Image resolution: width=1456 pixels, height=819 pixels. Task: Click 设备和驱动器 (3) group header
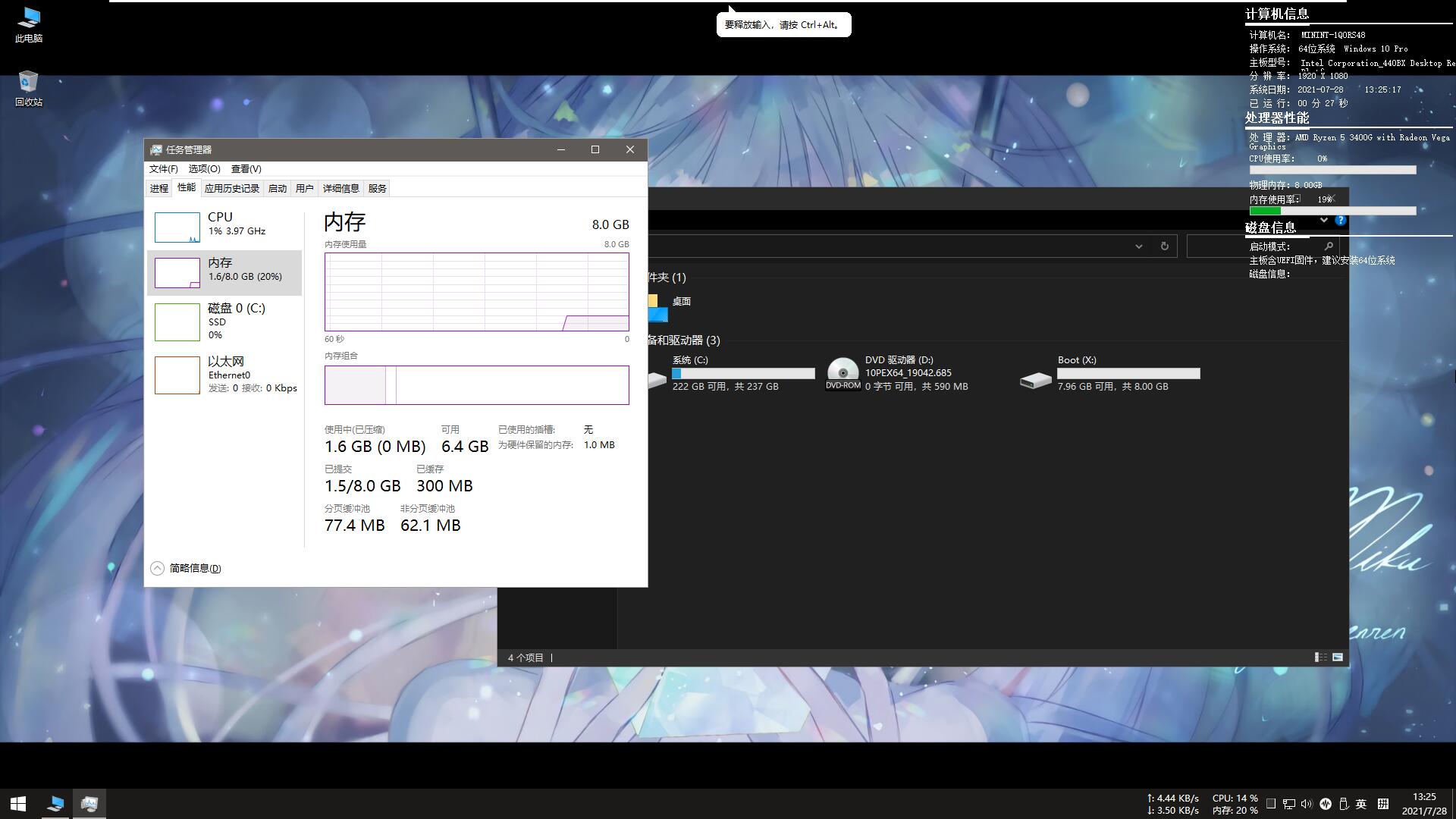(682, 340)
